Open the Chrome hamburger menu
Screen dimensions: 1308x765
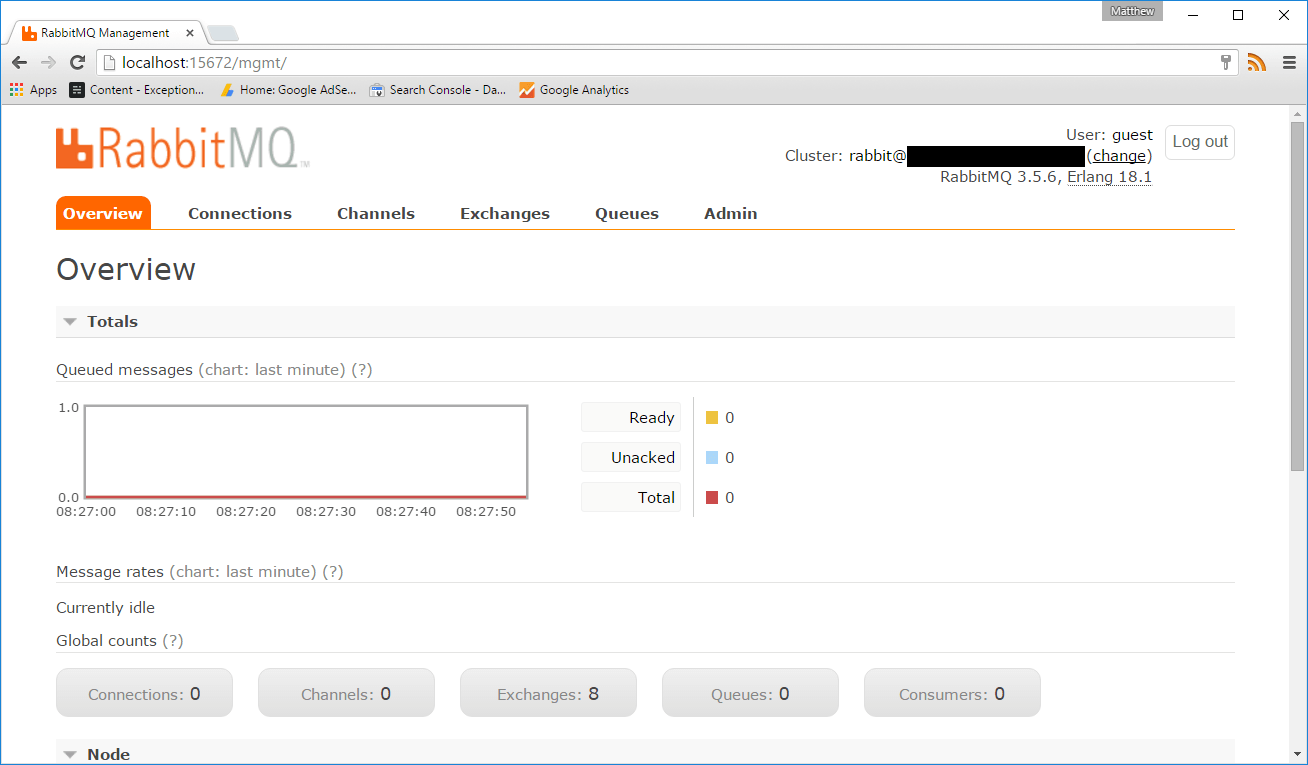pyautogui.click(x=1289, y=62)
